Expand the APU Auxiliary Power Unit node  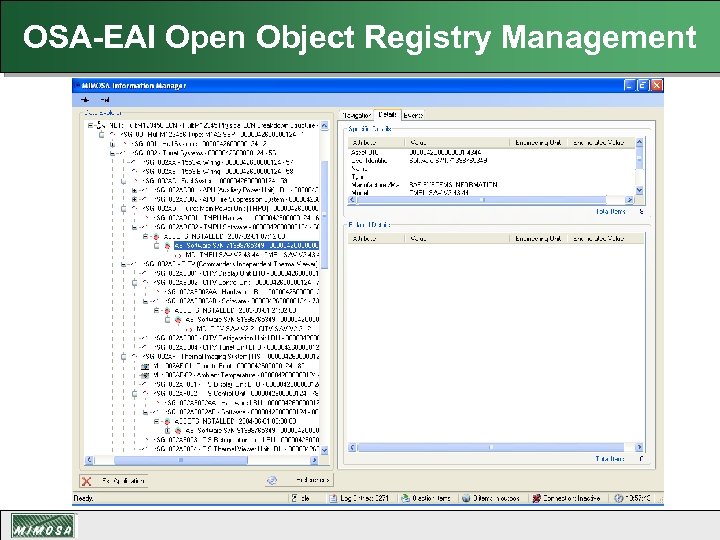[135, 190]
